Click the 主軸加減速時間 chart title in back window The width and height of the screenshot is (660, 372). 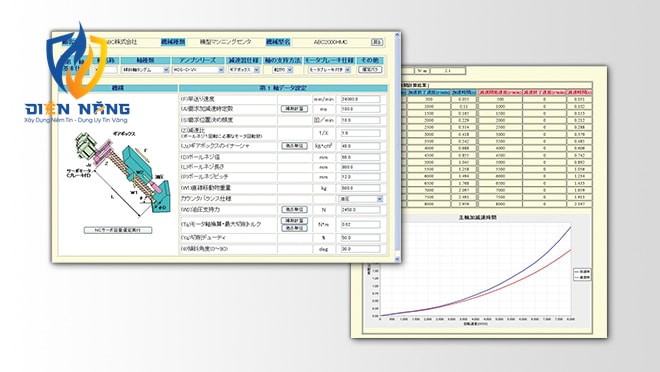(477, 218)
